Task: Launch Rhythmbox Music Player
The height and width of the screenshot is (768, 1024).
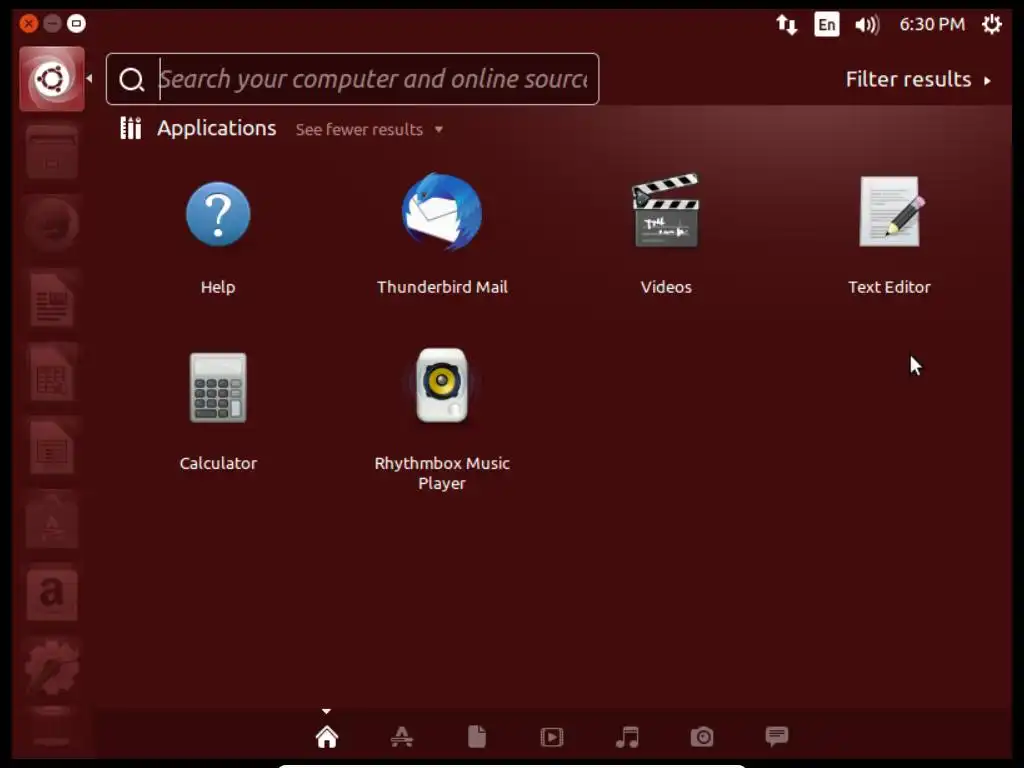Action: (442, 385)
